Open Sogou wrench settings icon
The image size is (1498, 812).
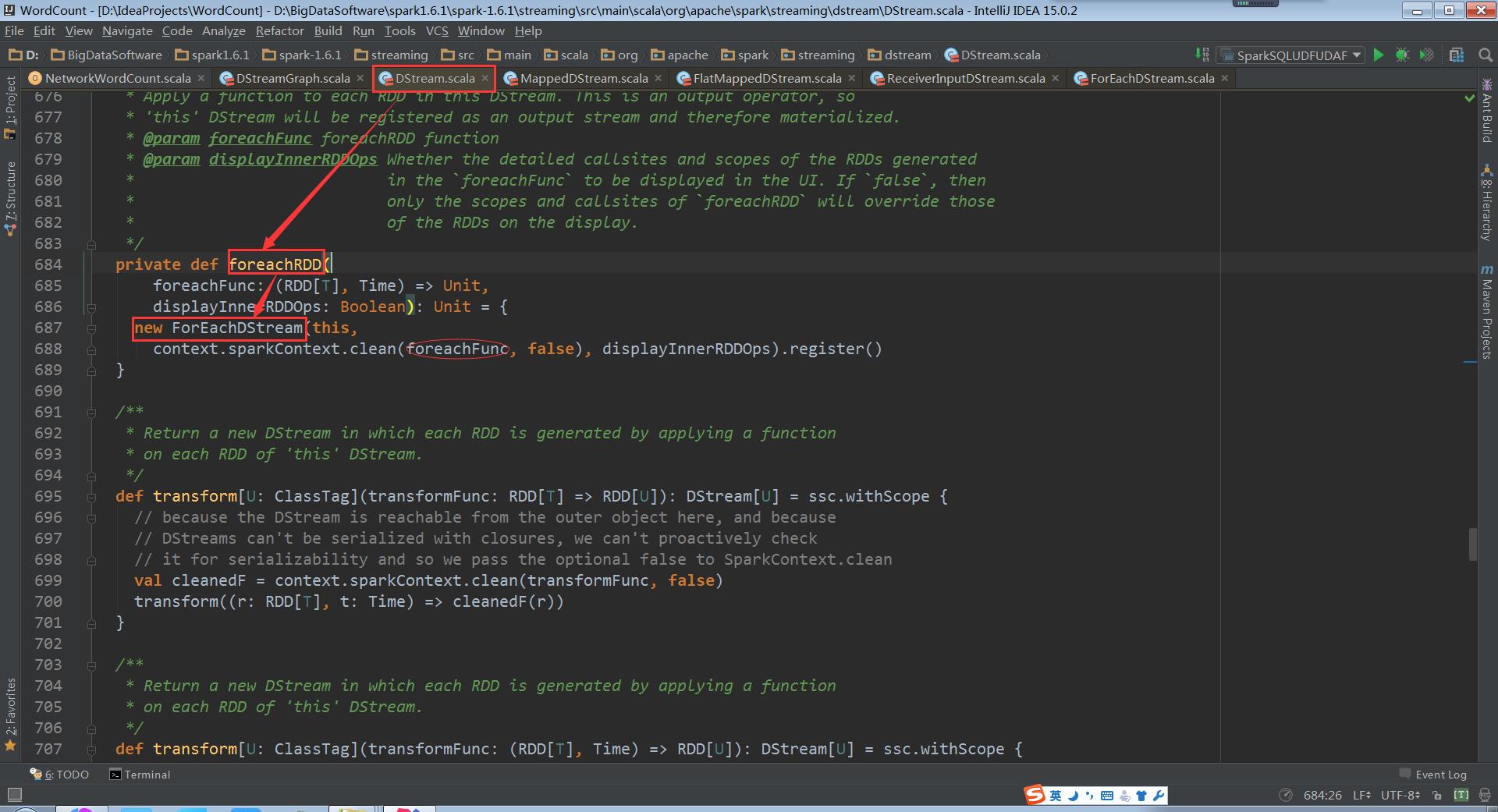(1159, 796)
